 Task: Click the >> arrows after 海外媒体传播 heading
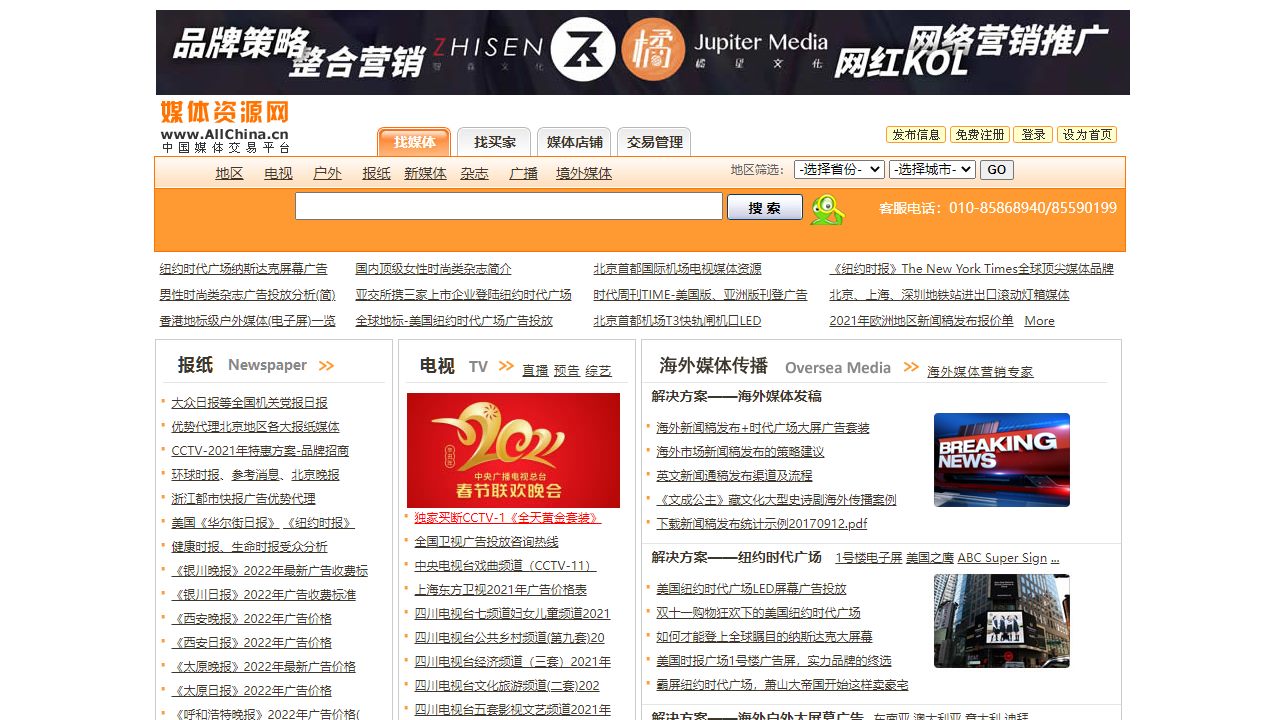pos(911,368)
